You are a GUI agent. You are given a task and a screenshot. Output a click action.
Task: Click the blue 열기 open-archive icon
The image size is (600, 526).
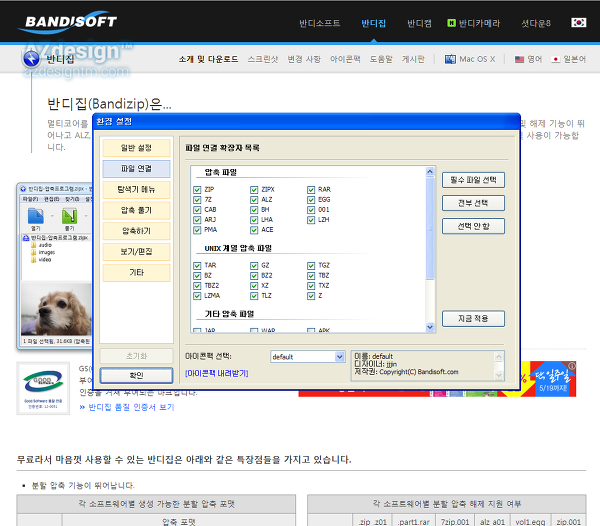[x=36, y=216]
